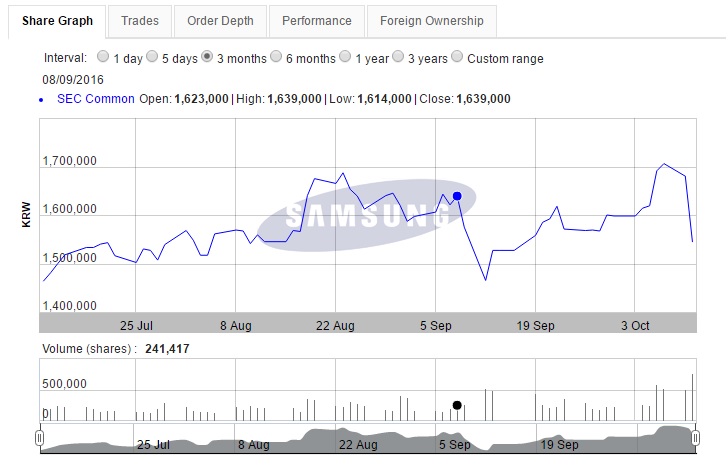Screen dimensions: 728x465
Task: Click the blue SEC Common legend dot
Action: click(41, 100)
